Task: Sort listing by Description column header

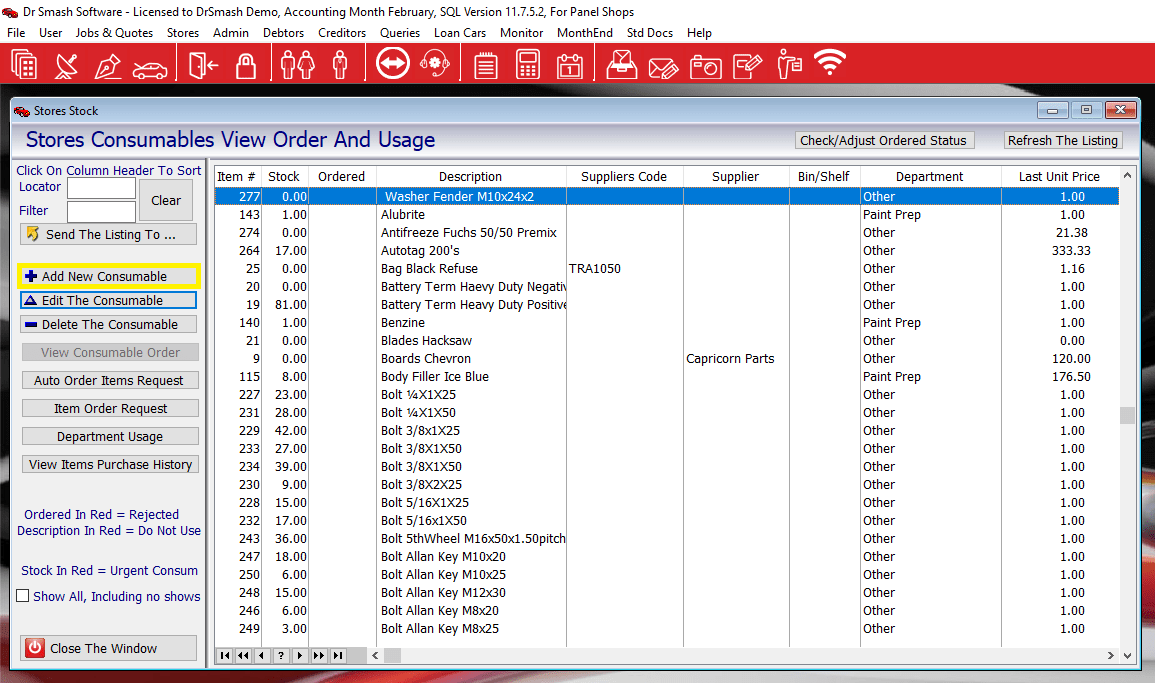Action: (470, 177)
